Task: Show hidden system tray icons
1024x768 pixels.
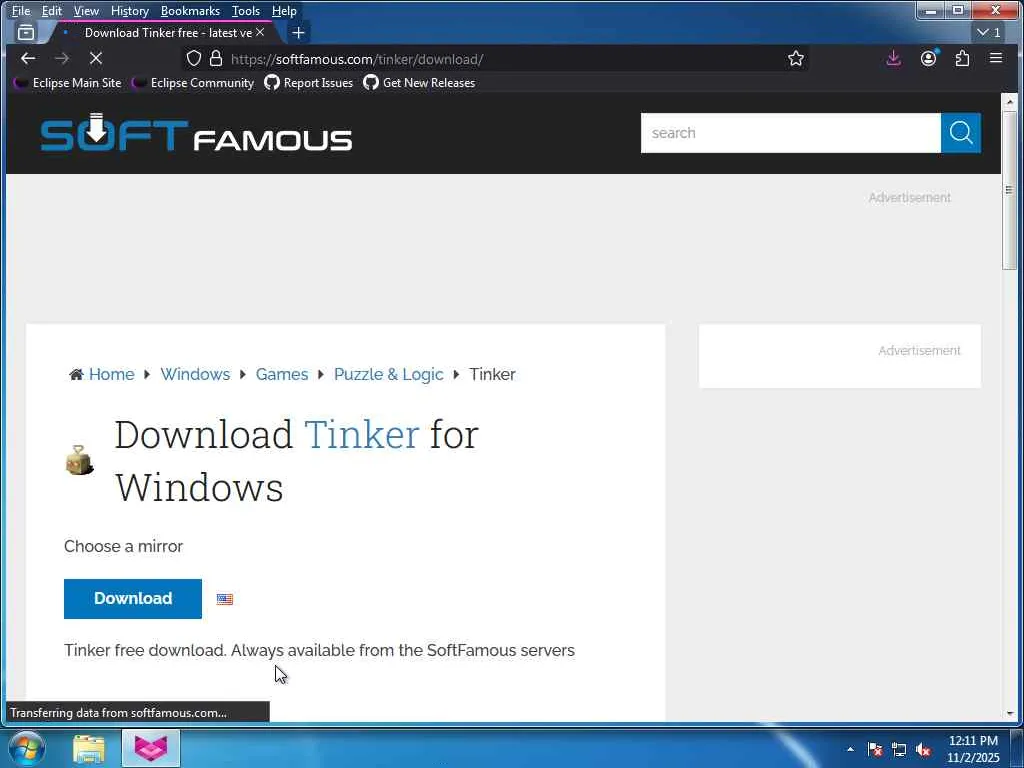Action: coord(850,749)
